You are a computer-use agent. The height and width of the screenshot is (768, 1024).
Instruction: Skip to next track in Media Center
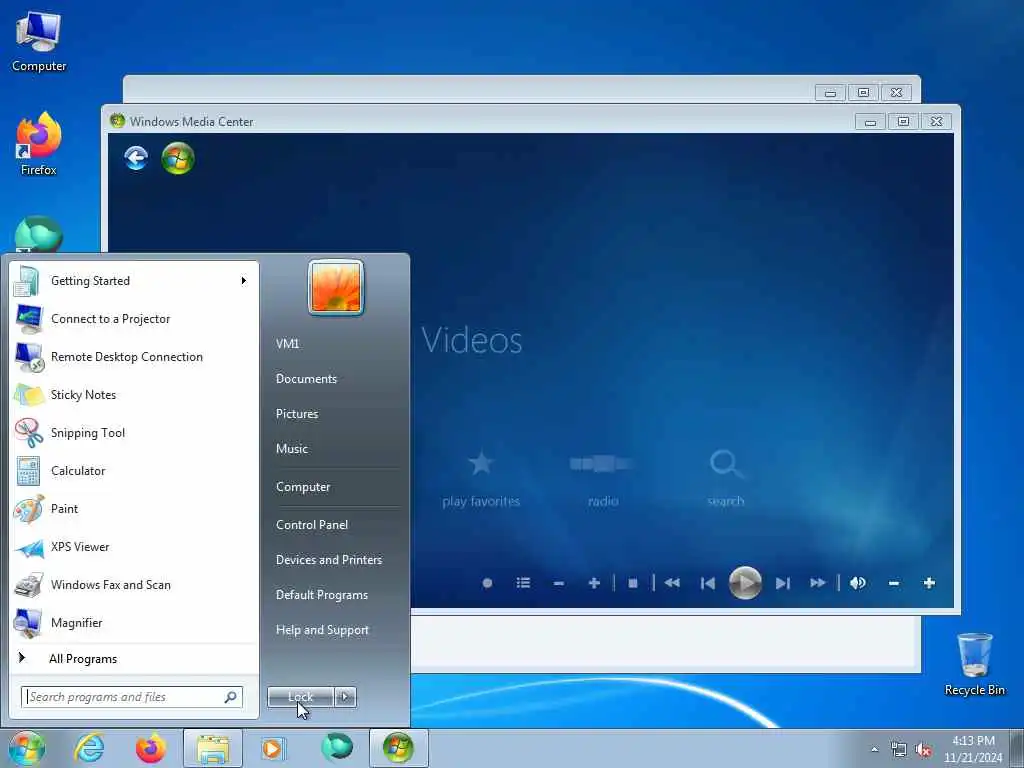(783, 583)
